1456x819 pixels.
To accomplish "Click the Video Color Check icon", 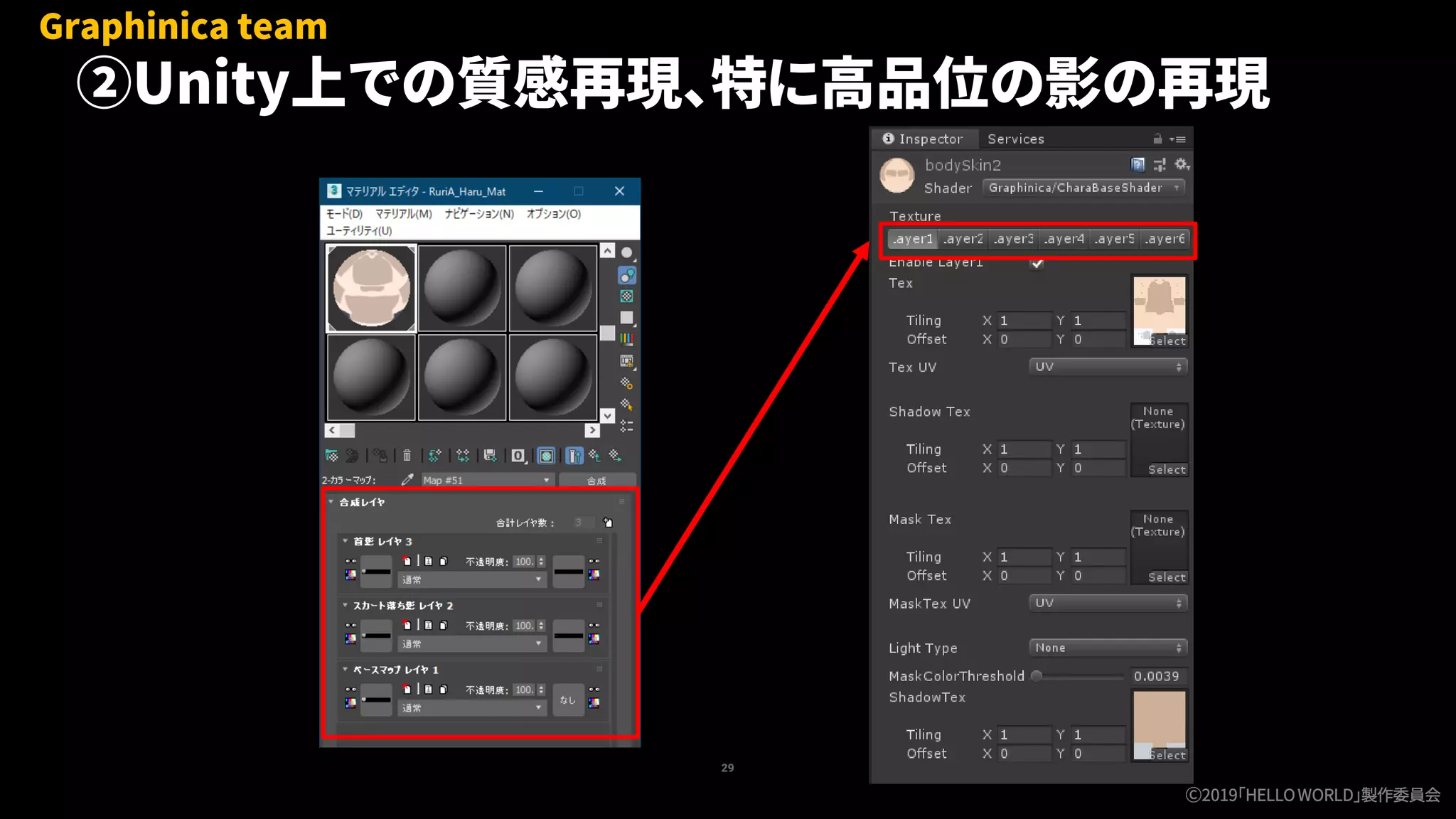I will 626,339.
